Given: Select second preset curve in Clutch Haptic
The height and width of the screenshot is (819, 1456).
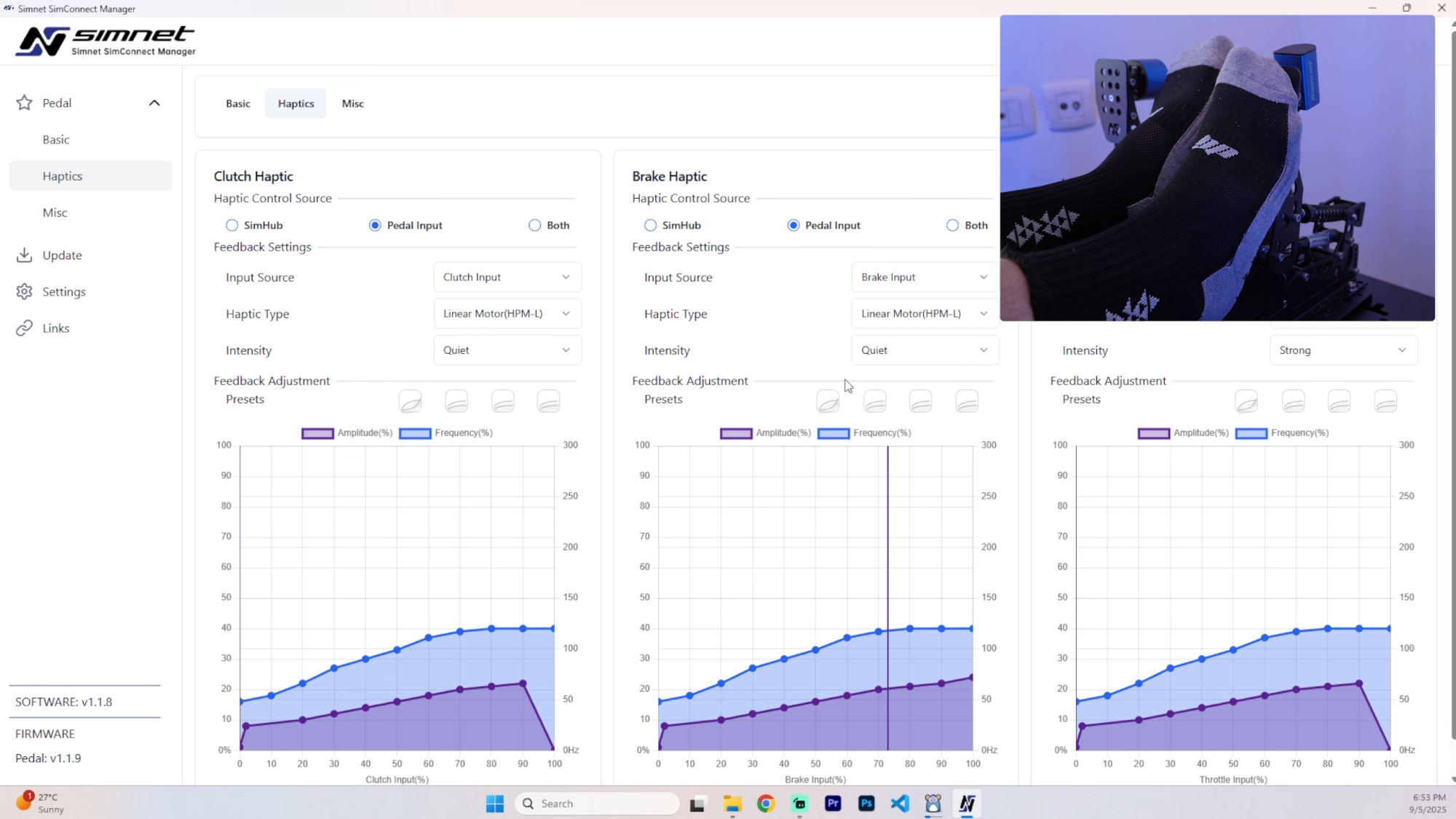Looking at the screenshot, I should click(x=456, y=401).
